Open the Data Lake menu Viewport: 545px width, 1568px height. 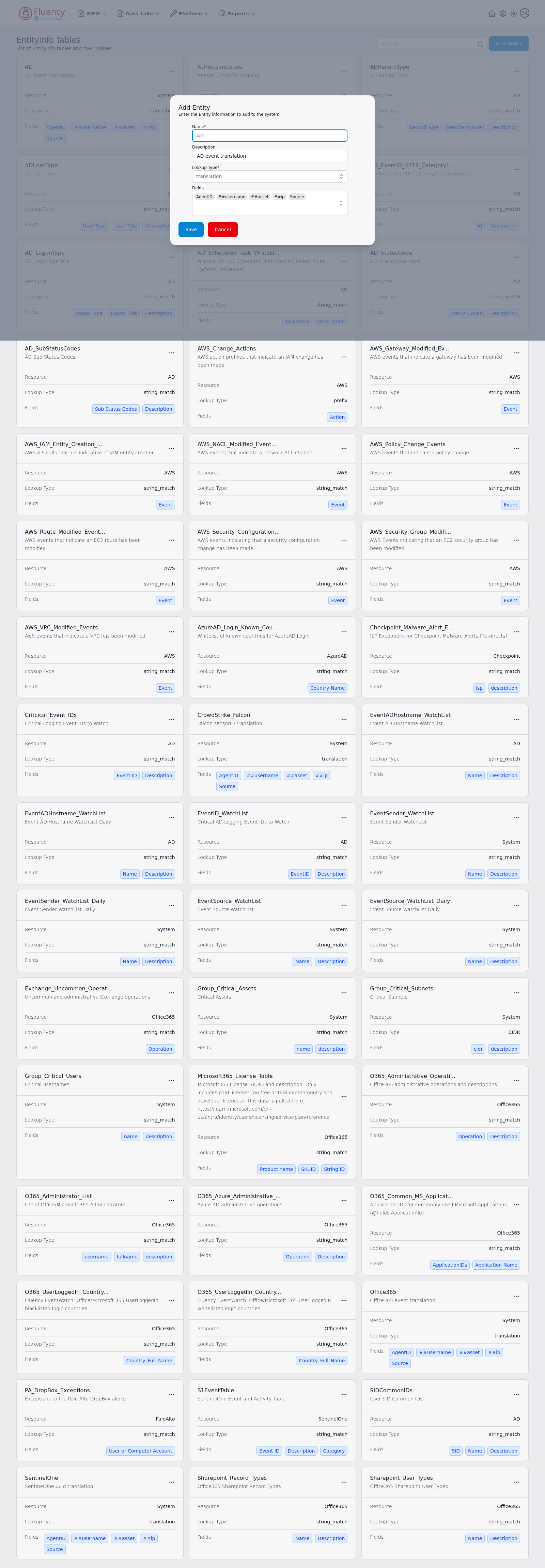pyautogui.click(x=138, y=13)
